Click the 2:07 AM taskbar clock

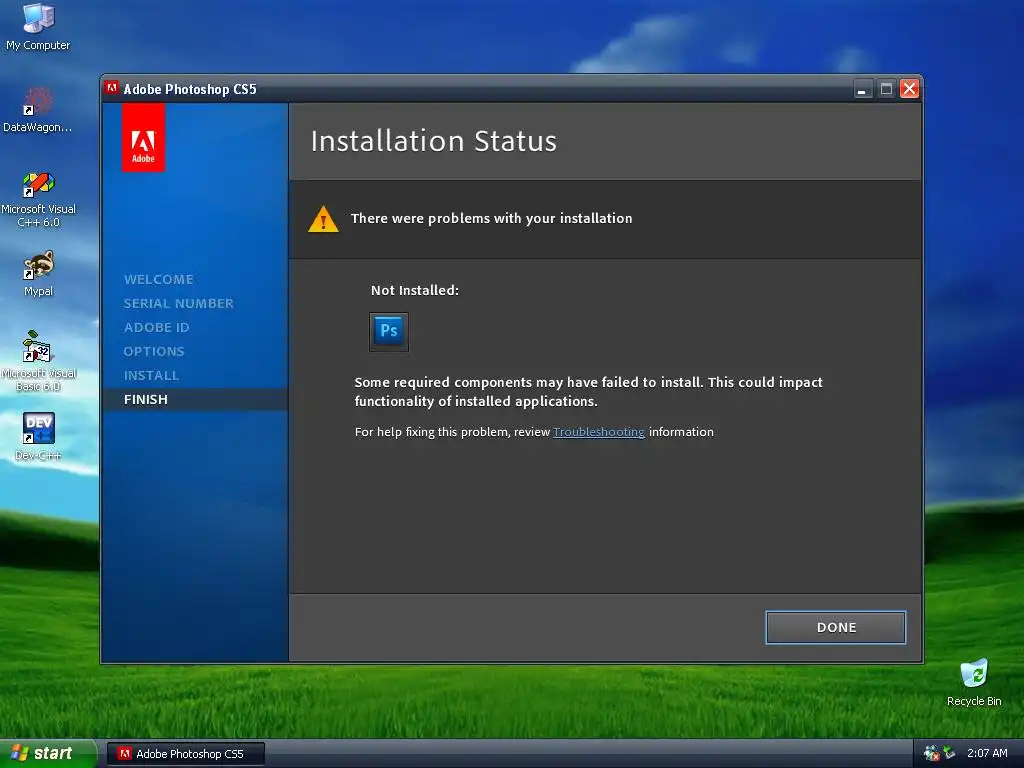(987, 753)
